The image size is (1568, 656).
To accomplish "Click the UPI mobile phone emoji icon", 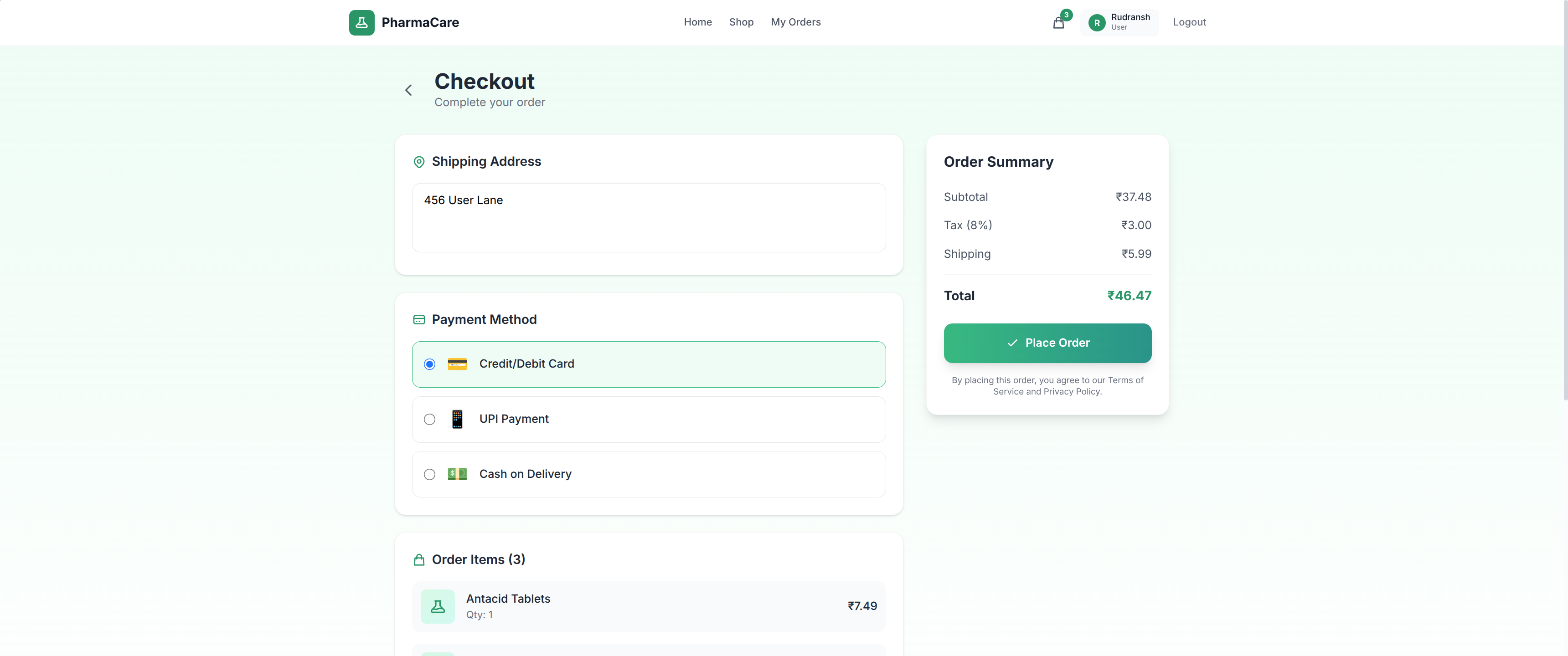I will pyautogui.click(x=457, y=419).
